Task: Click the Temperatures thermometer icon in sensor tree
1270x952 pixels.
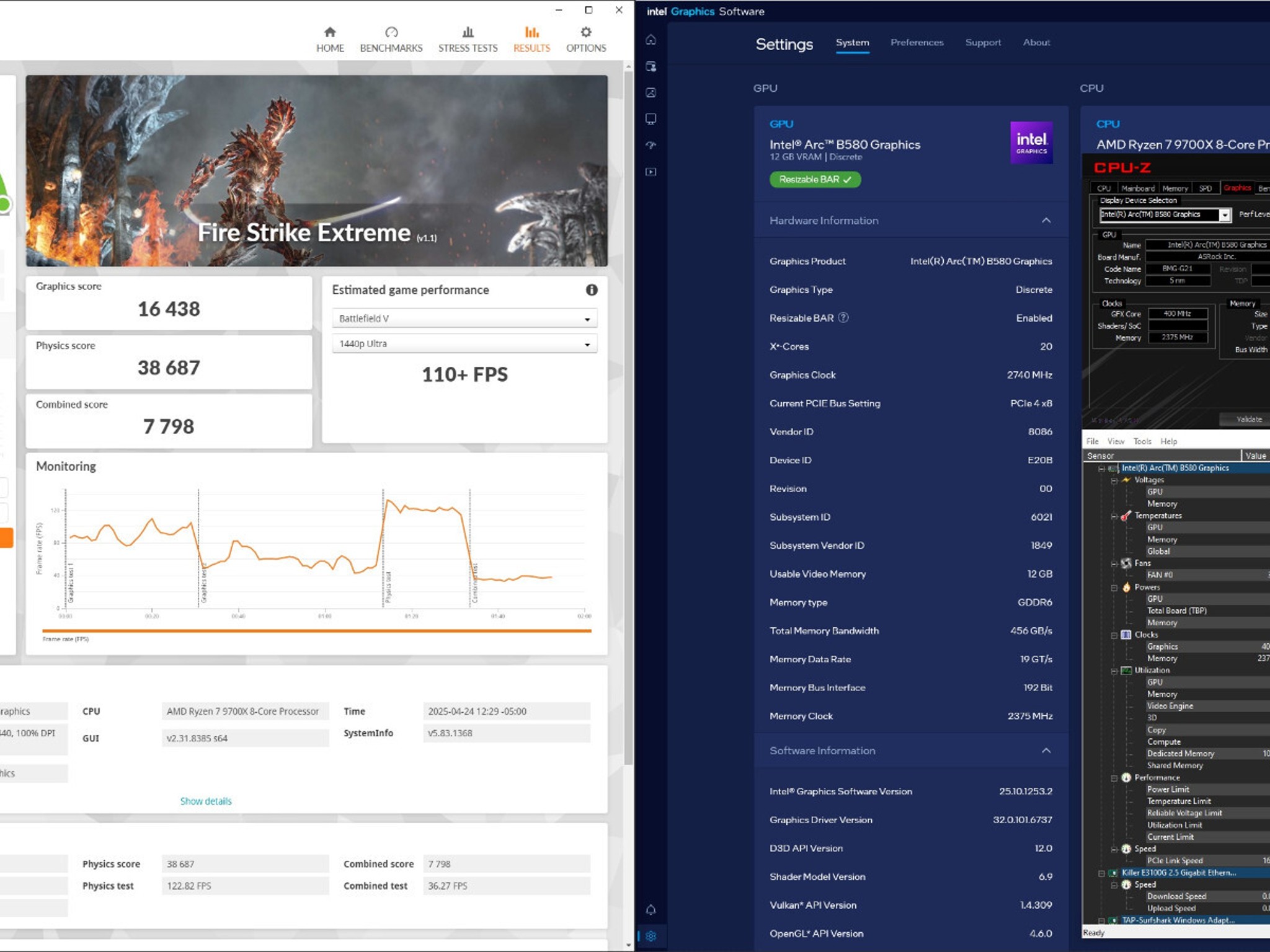Action: coord(1126,516)
